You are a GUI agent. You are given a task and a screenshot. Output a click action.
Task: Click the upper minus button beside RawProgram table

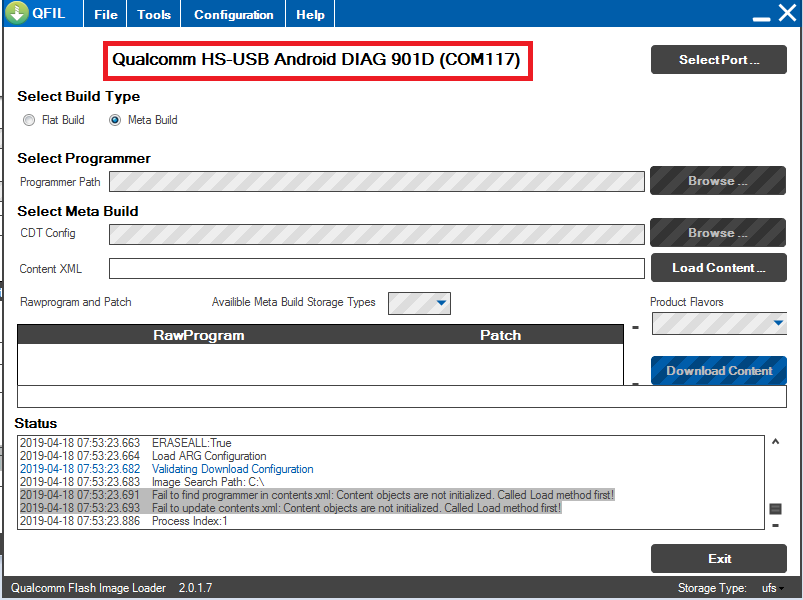click(x=635, y=328)
